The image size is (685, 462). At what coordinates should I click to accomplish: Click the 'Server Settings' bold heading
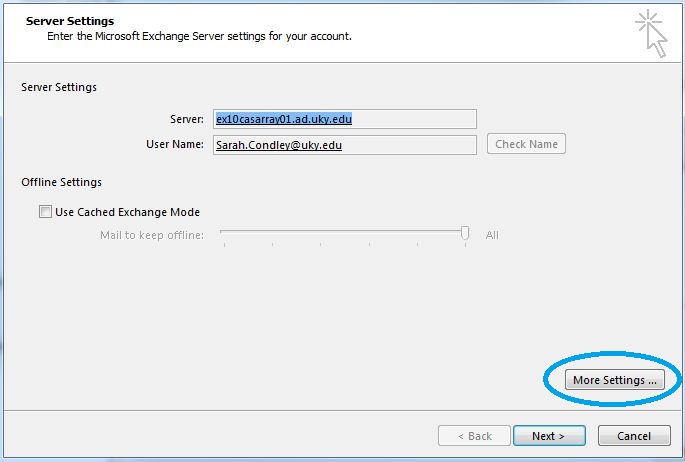(70, 21)
